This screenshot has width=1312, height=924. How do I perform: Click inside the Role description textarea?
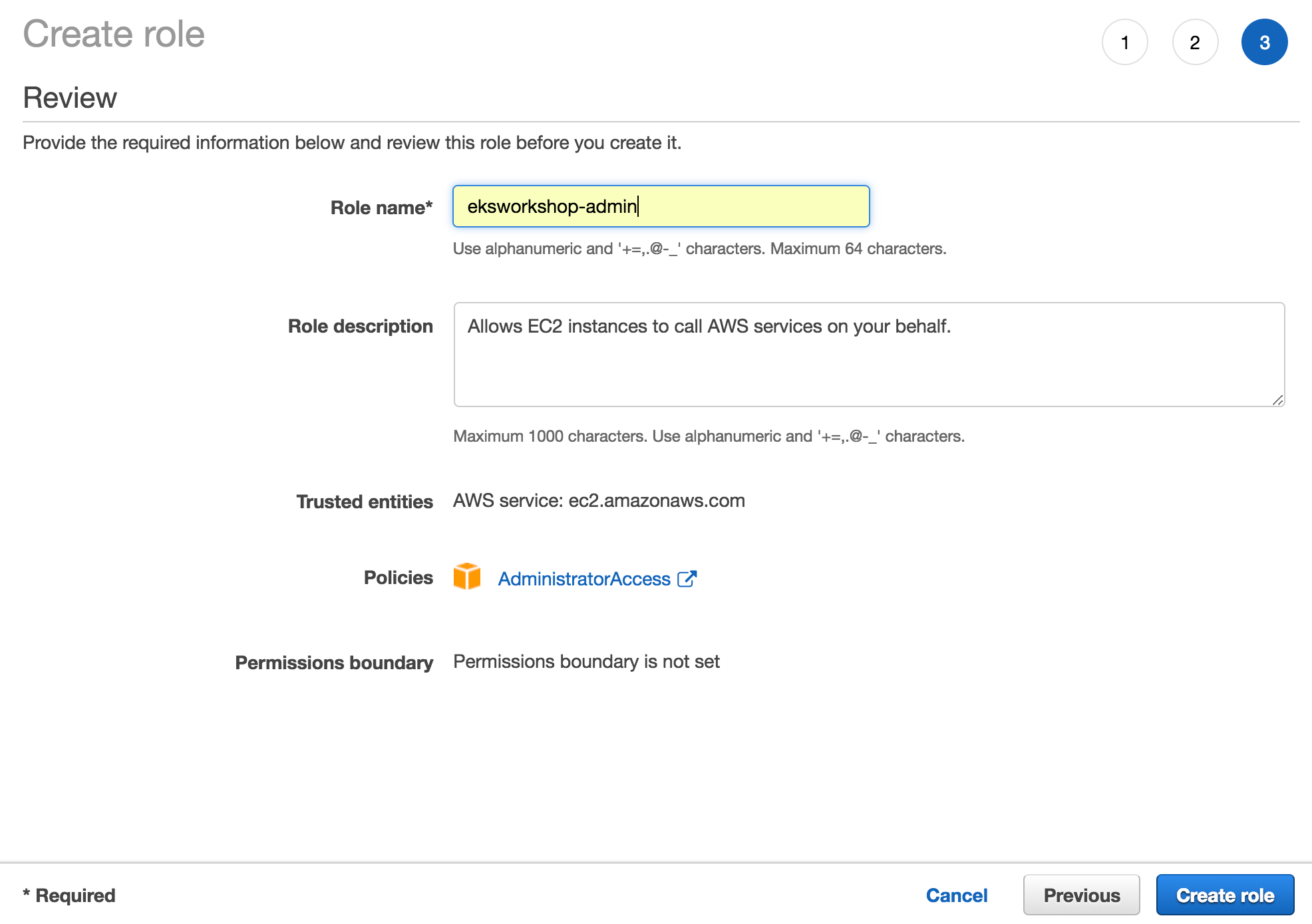click(868, 359)
